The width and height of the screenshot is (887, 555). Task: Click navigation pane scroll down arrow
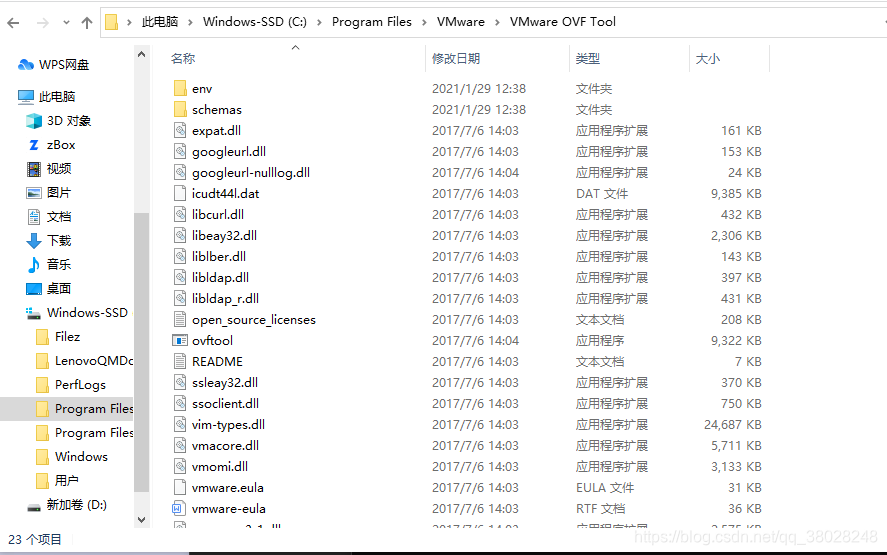[141, 520]
